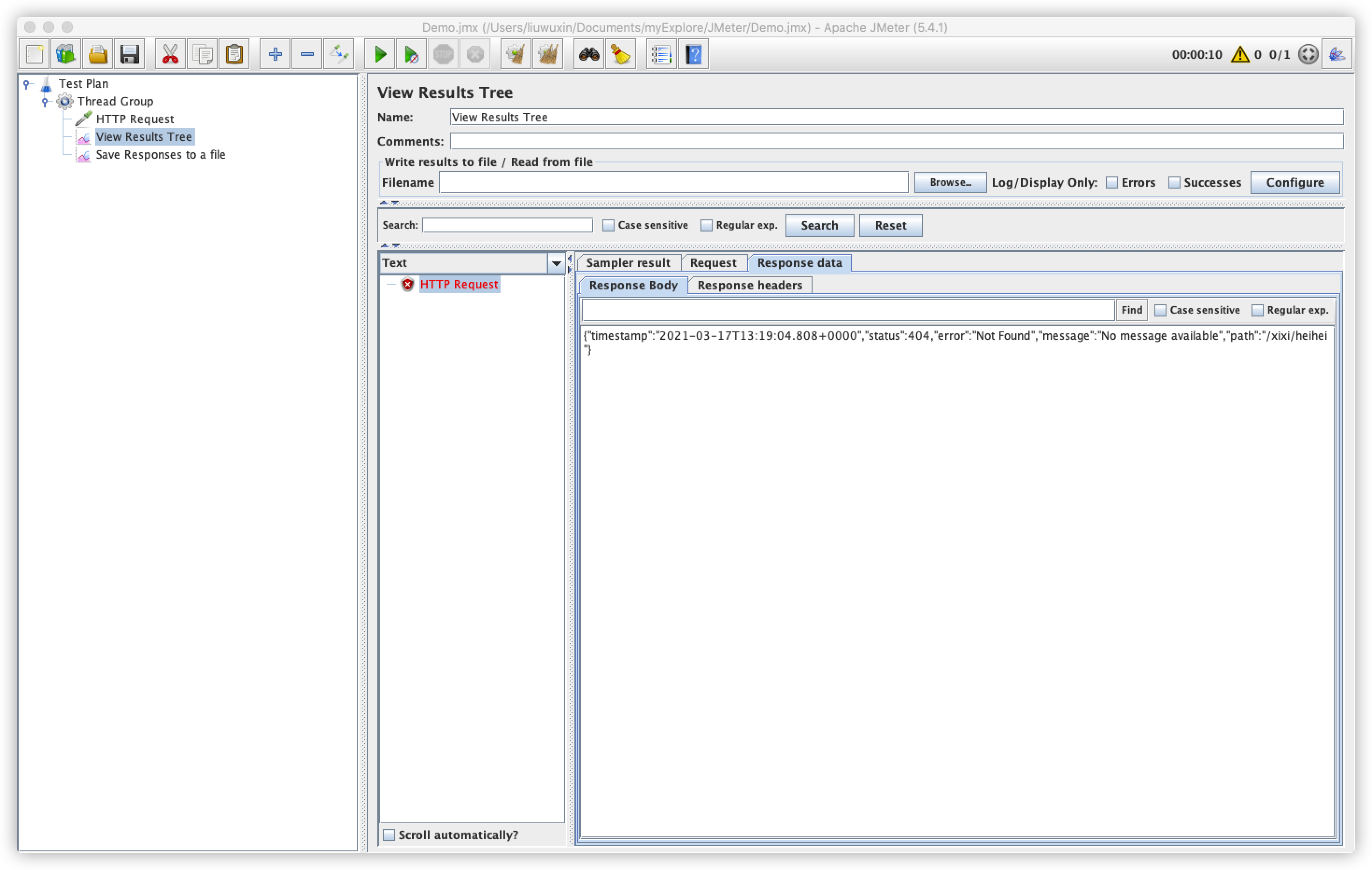Screen dimensions: 1372x870
Task: Collapse the Thread Group tree node
Action: (x=45, y=101)
